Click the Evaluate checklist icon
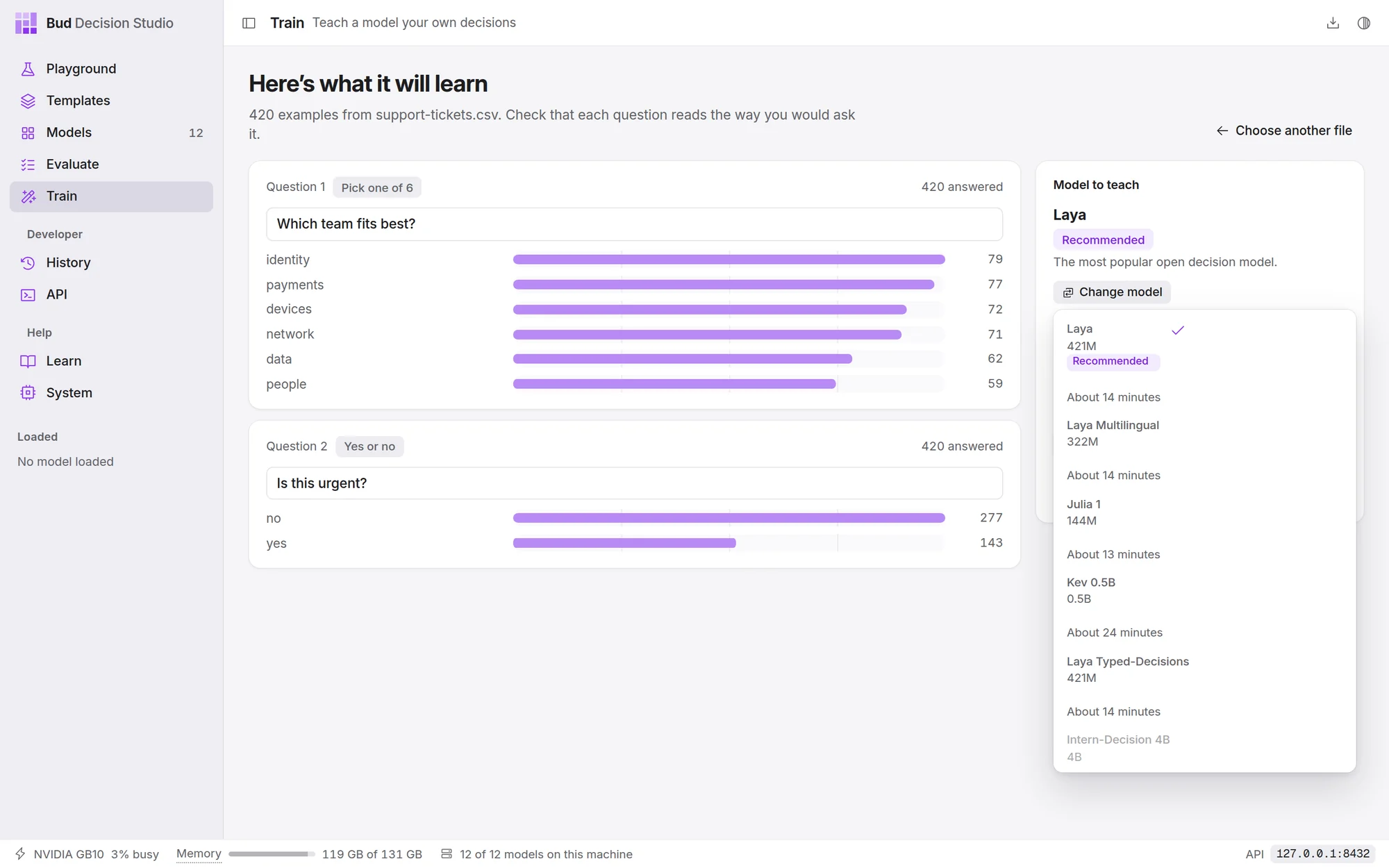Viewport: 1389px width, 868px height. pos(28,165)
